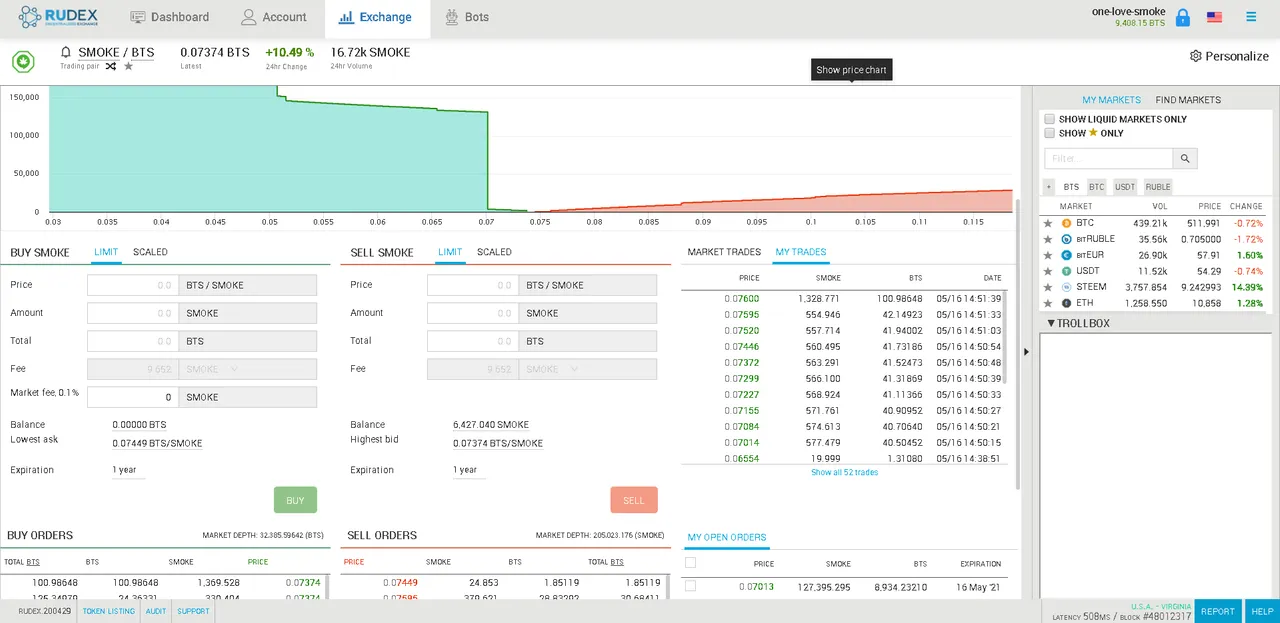Select Scaled under Buy SMOKE

point(150,252)
